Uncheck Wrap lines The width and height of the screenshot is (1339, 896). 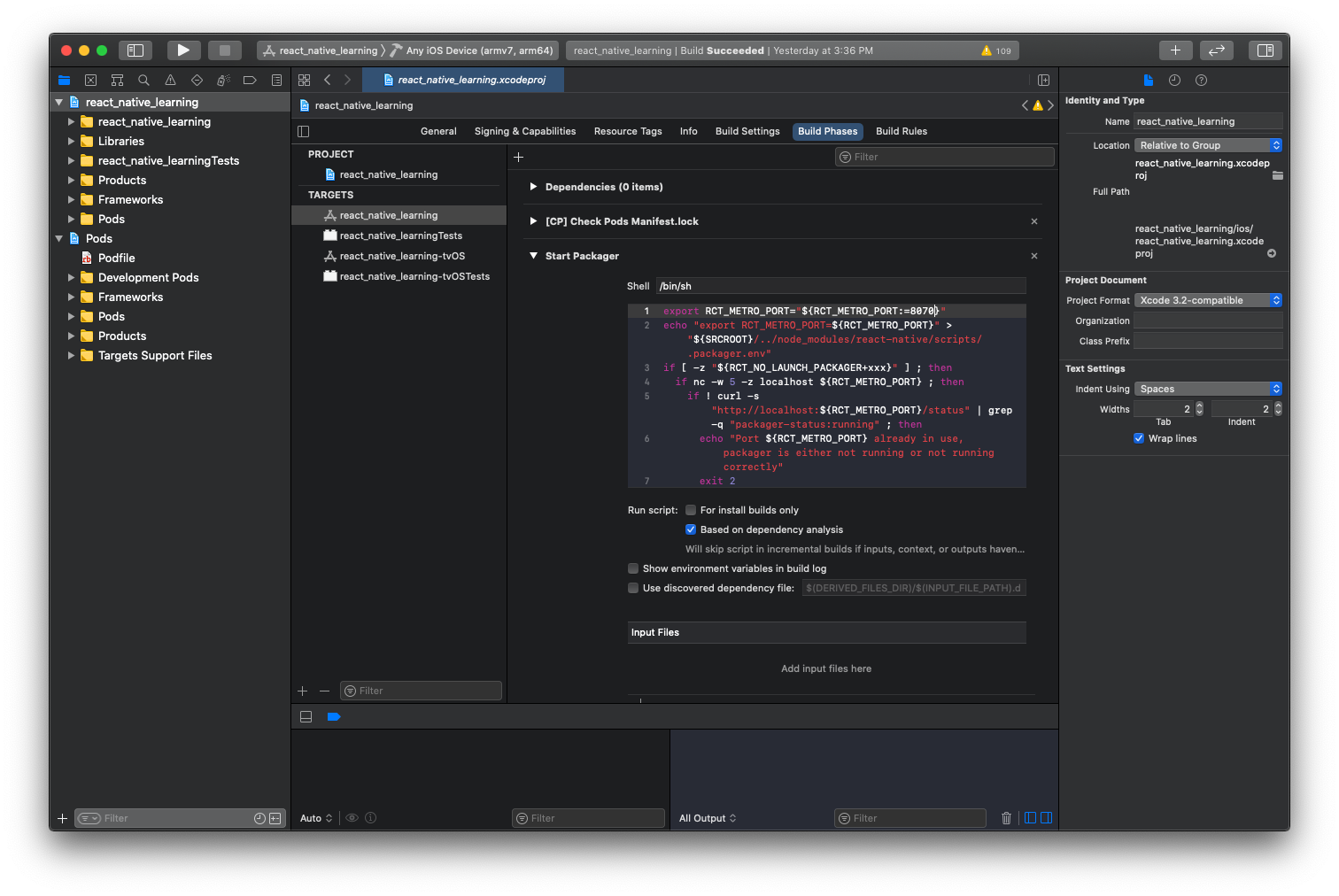coord(1139,438)
